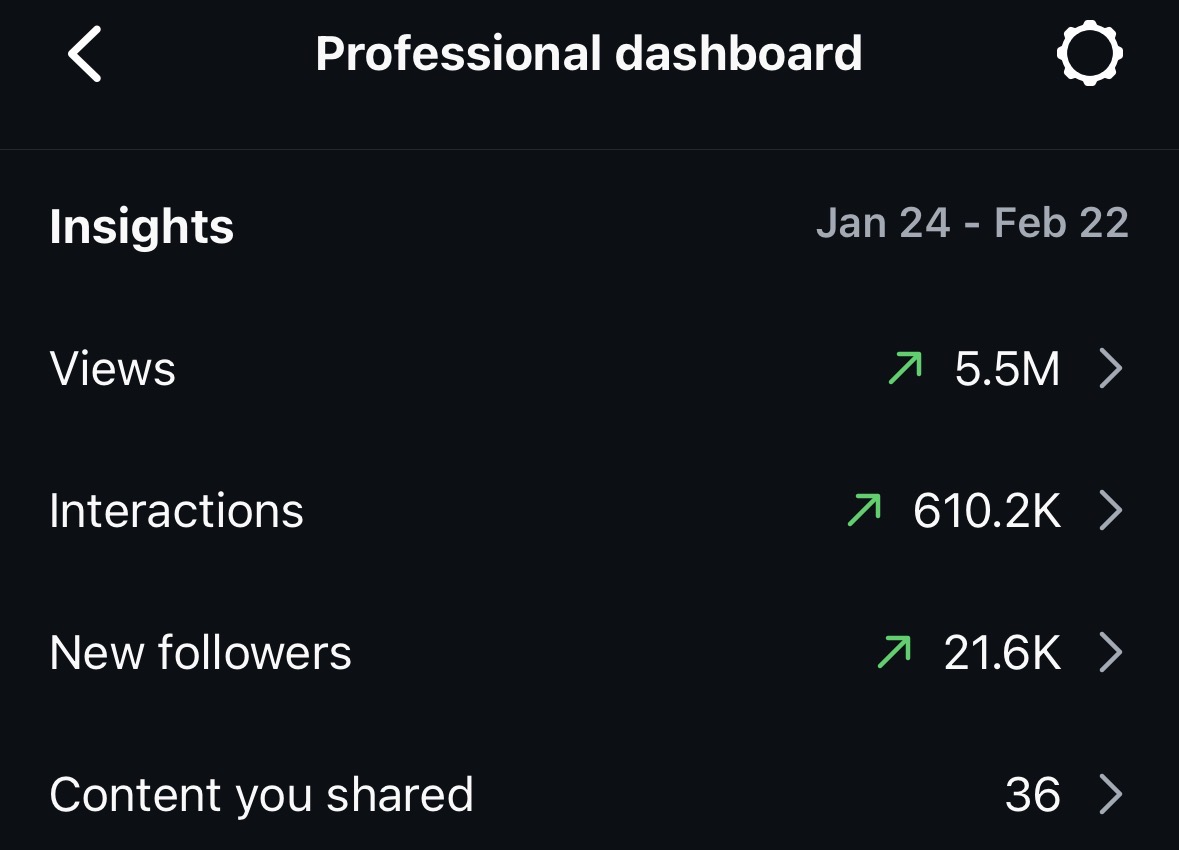Open the Interactions insights row label
Image resolution: width=1179 pixels, height=850 pixels.
(176, 512)
